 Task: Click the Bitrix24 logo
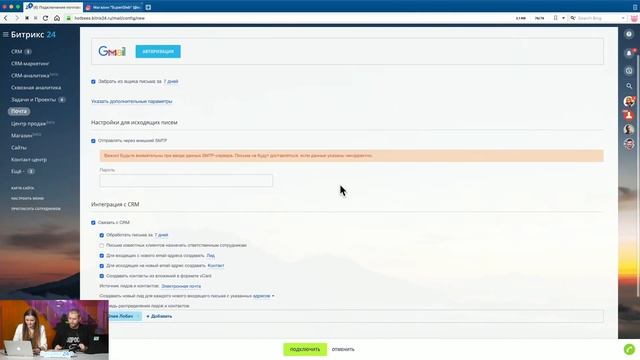33,35
